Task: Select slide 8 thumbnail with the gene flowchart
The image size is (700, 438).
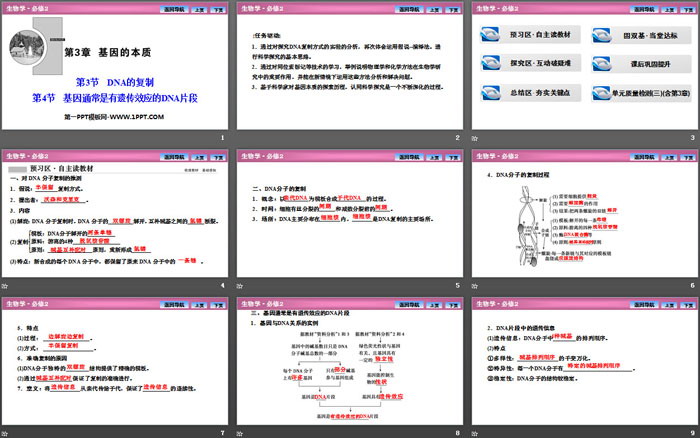Action: tap(349, 364)
